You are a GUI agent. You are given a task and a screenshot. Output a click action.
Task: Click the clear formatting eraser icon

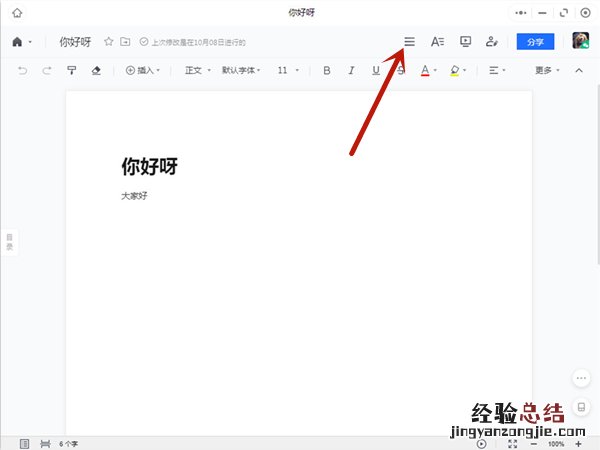96,71
